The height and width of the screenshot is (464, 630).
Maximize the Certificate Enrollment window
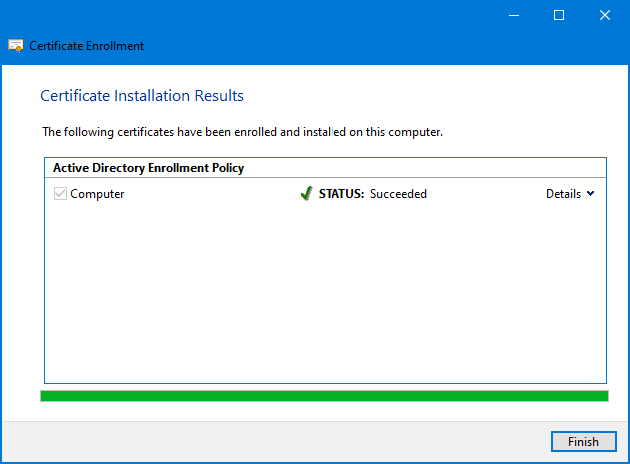coord(559,15)
